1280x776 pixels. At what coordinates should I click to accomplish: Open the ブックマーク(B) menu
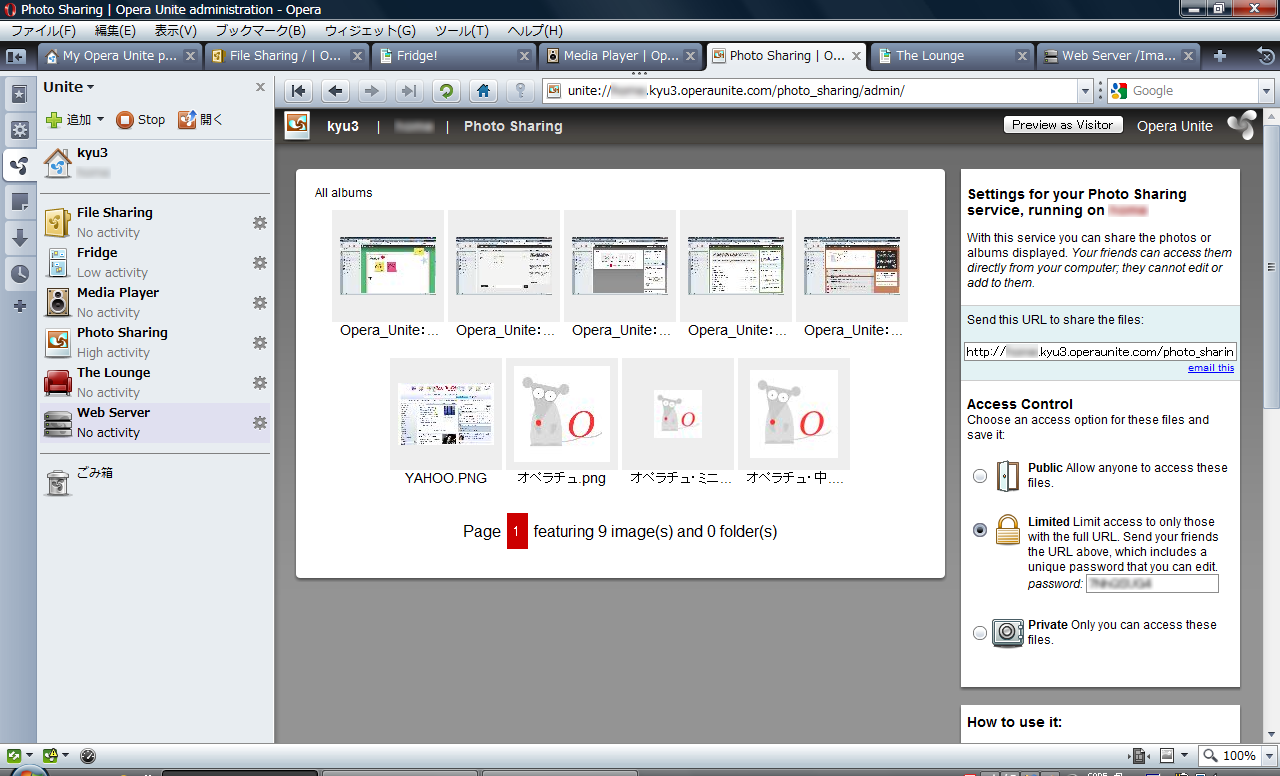(260, 31)
